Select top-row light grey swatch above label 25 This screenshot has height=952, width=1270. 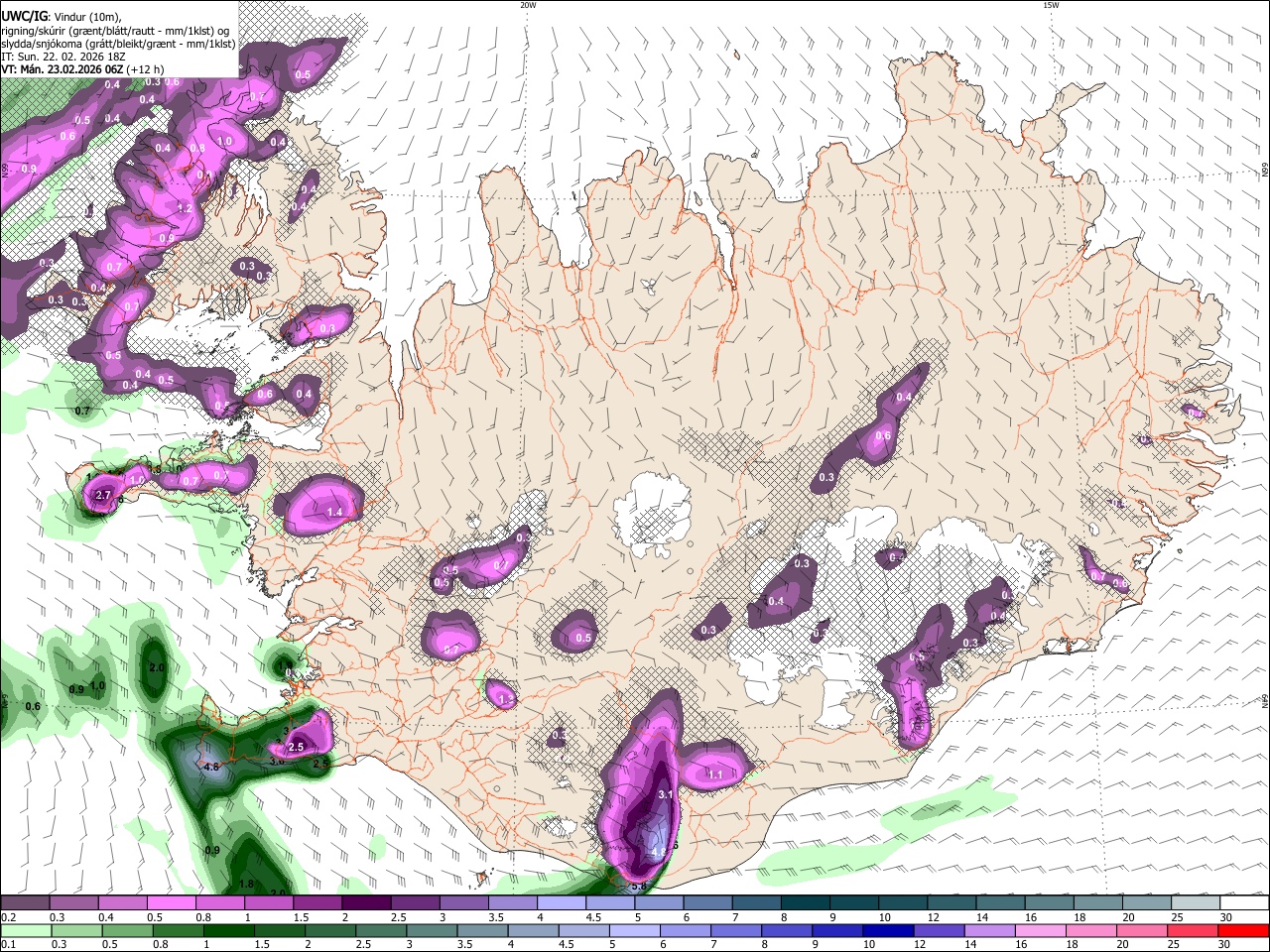click(x=1197, y=902)
